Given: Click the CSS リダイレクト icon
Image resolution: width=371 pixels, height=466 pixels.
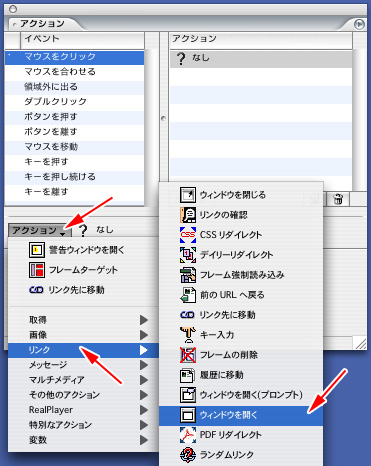Looking at the screenshot, I should coord(188,235).
